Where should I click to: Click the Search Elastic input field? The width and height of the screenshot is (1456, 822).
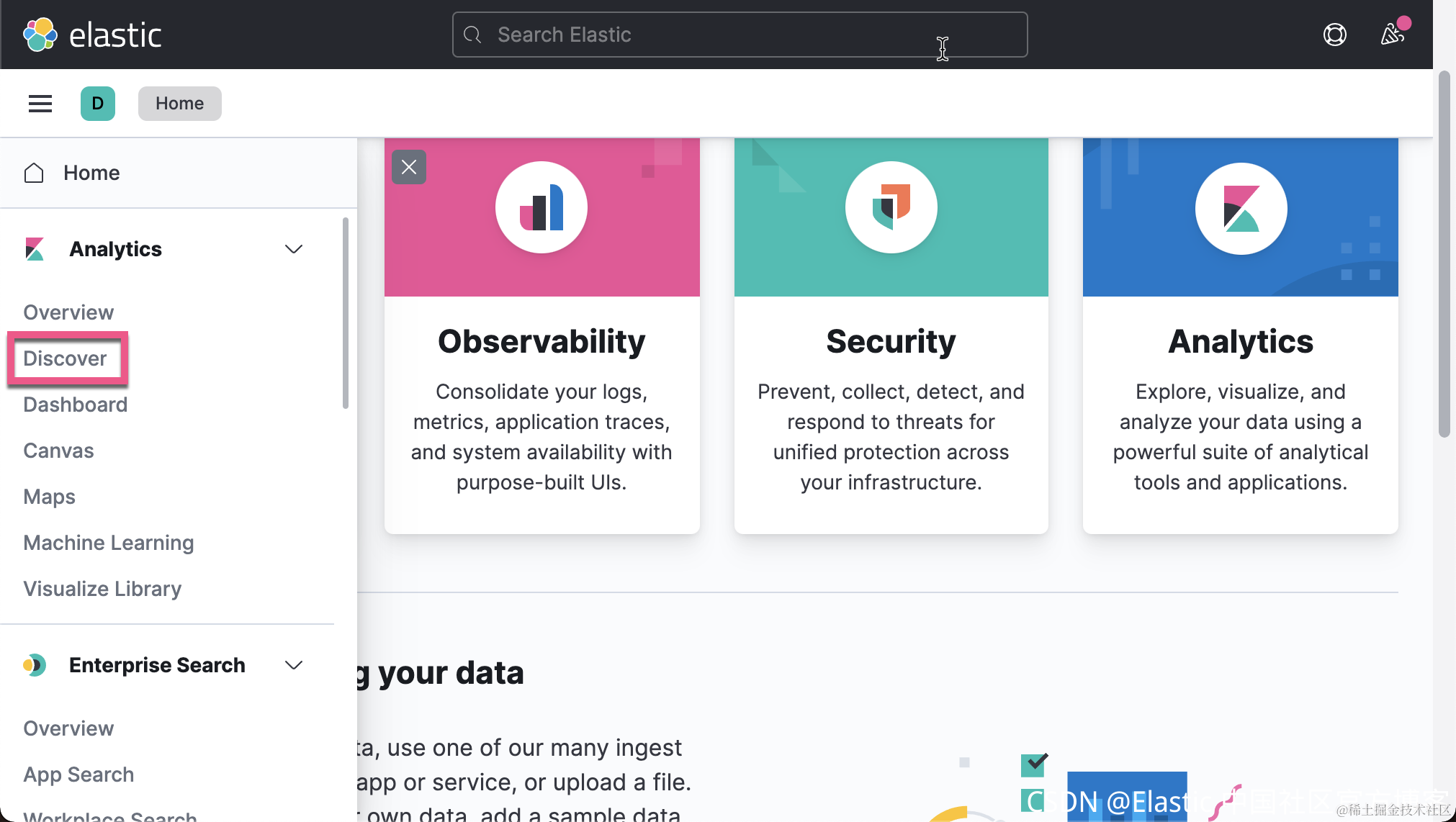pos(740,35)
